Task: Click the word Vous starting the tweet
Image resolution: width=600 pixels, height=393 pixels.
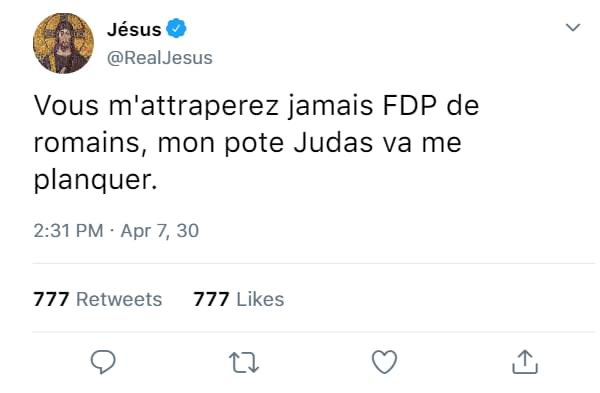Action: [x=66, y=106]
